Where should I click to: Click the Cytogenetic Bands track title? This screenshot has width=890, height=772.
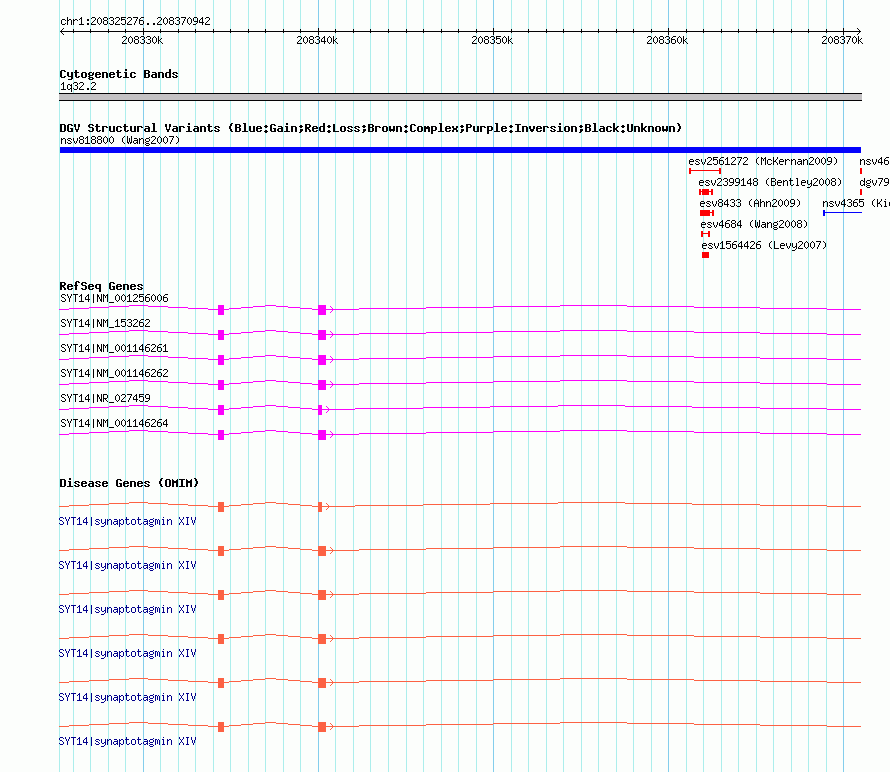coord(119,74)
